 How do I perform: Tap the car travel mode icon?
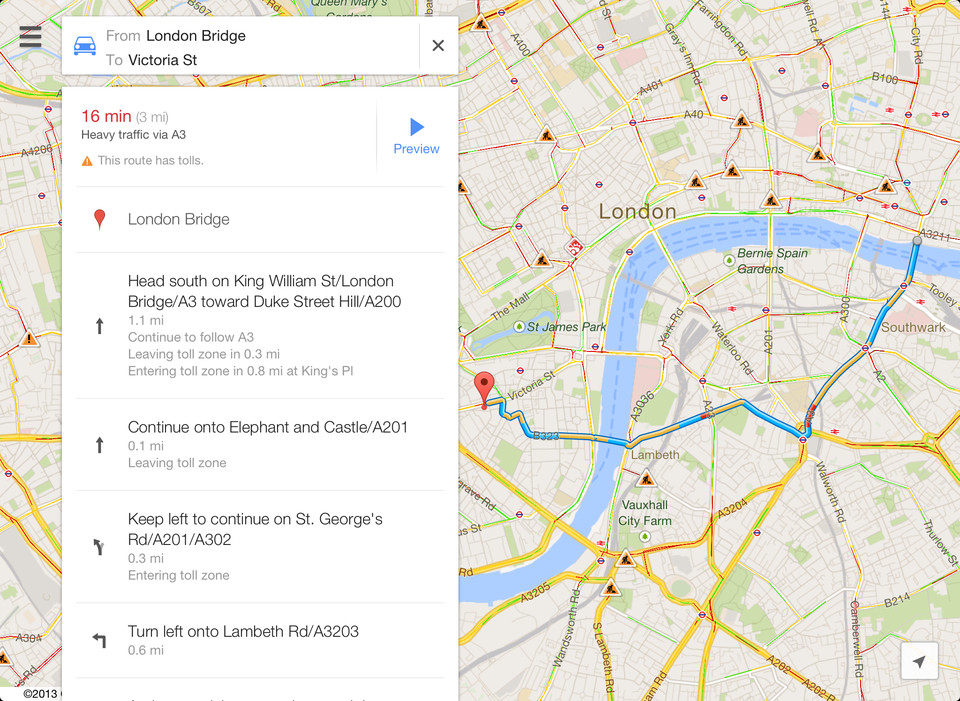84,46
